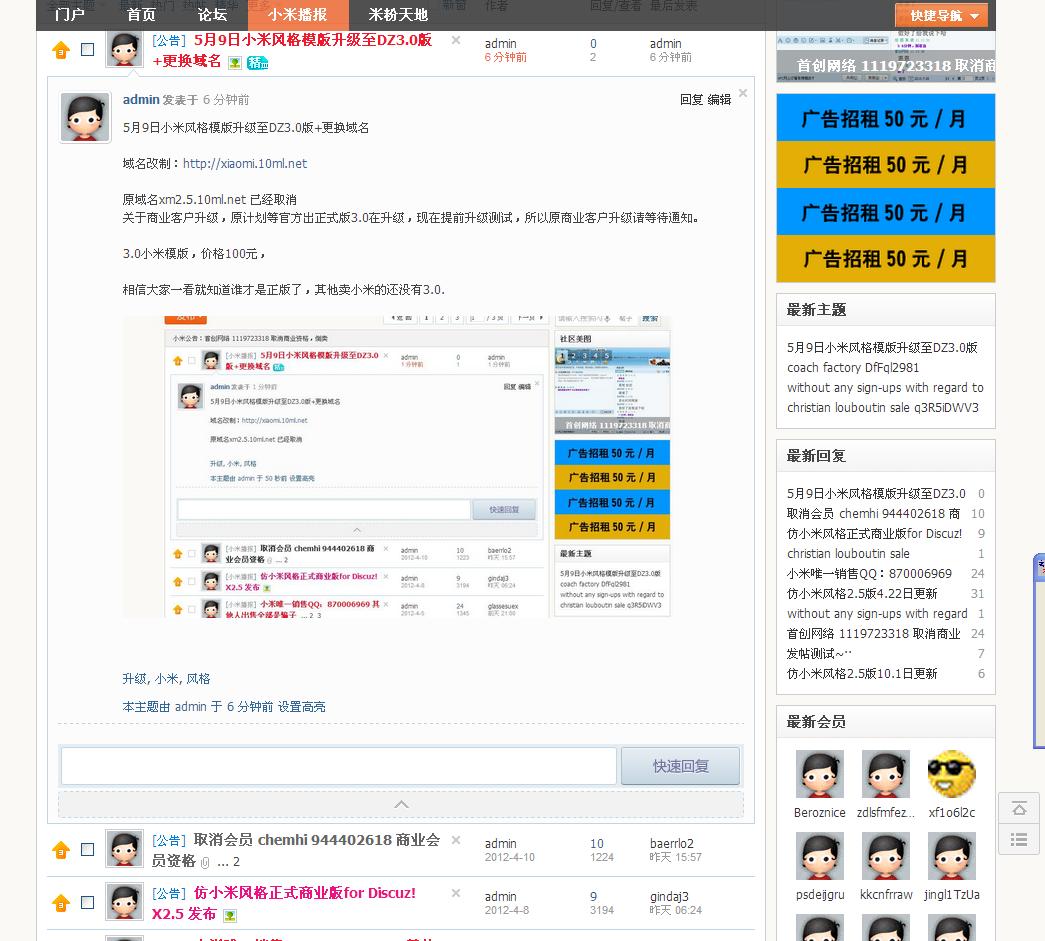Open thread 仿小米风格正式商业版for Discuz! X2.5 发布
The image size is (1045, 941).
(x=284, y=903)
